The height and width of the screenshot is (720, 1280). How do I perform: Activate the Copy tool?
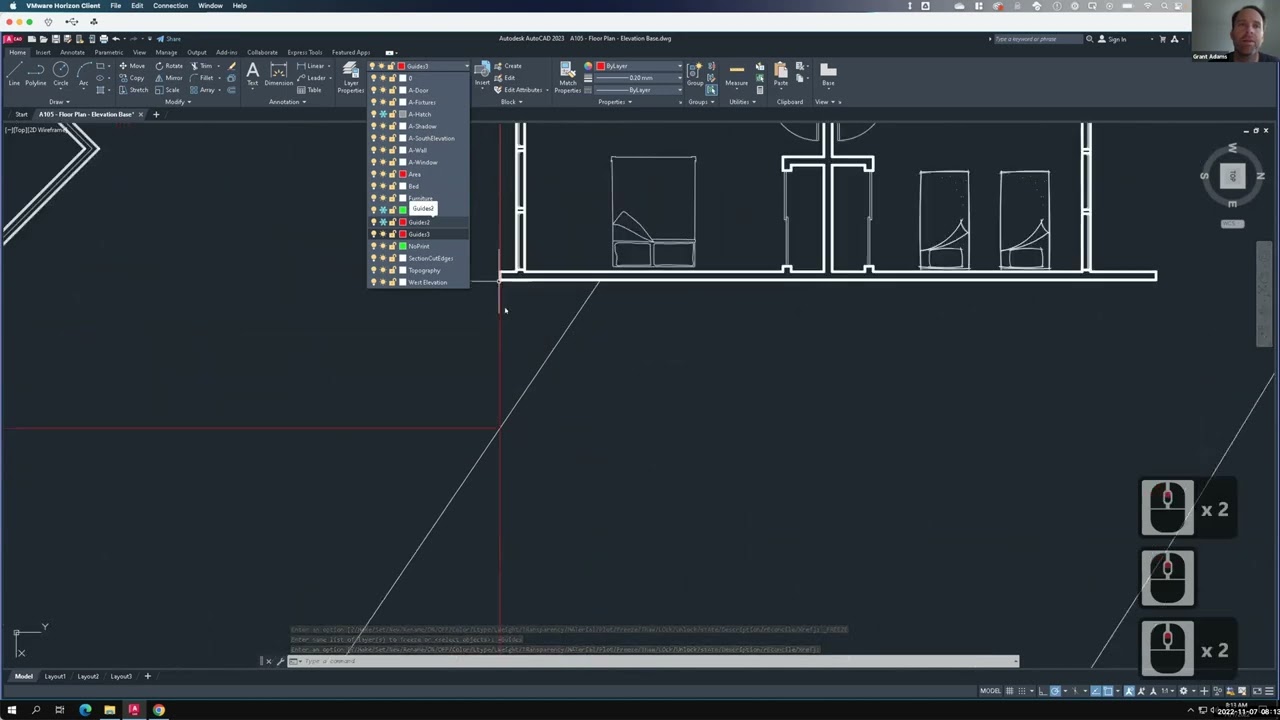tap(132, 78)
